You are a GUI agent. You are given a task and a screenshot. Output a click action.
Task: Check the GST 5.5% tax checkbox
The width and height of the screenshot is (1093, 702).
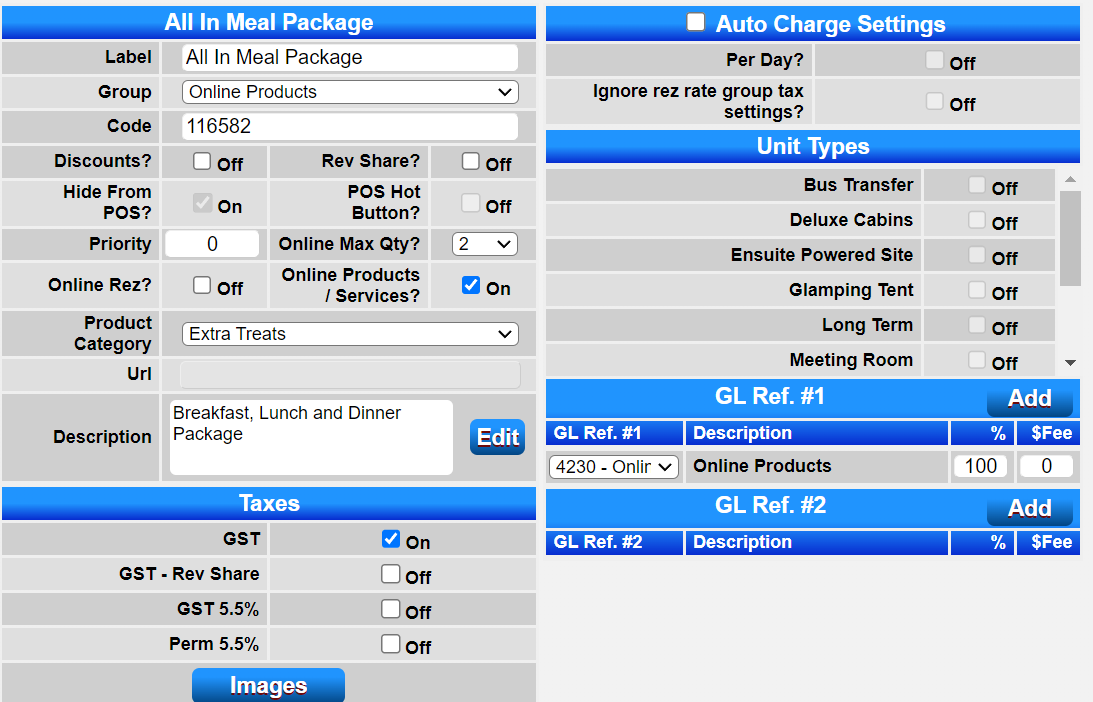pyautogui.click(x=391, y=609)
